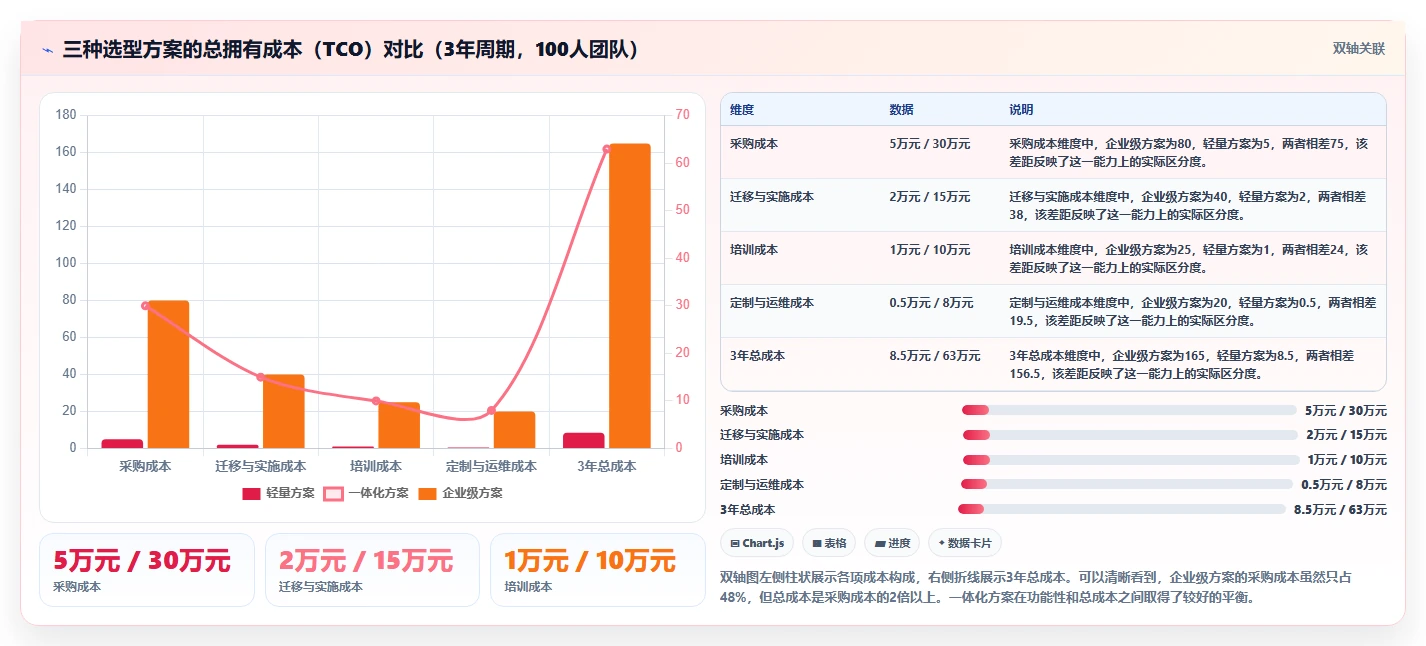
Task: Click the table data value 5万元 / 30万元
Action: (929, 144)
